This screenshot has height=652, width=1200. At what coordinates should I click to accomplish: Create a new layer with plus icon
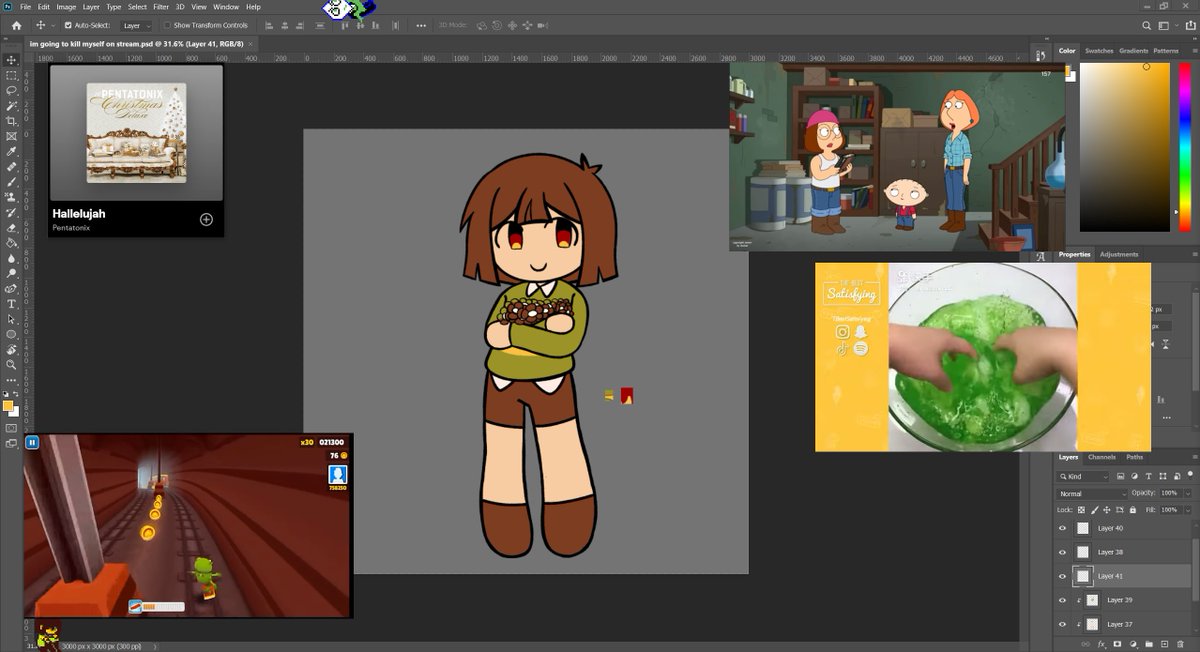pyautogui.click(x=1165, y=644)
